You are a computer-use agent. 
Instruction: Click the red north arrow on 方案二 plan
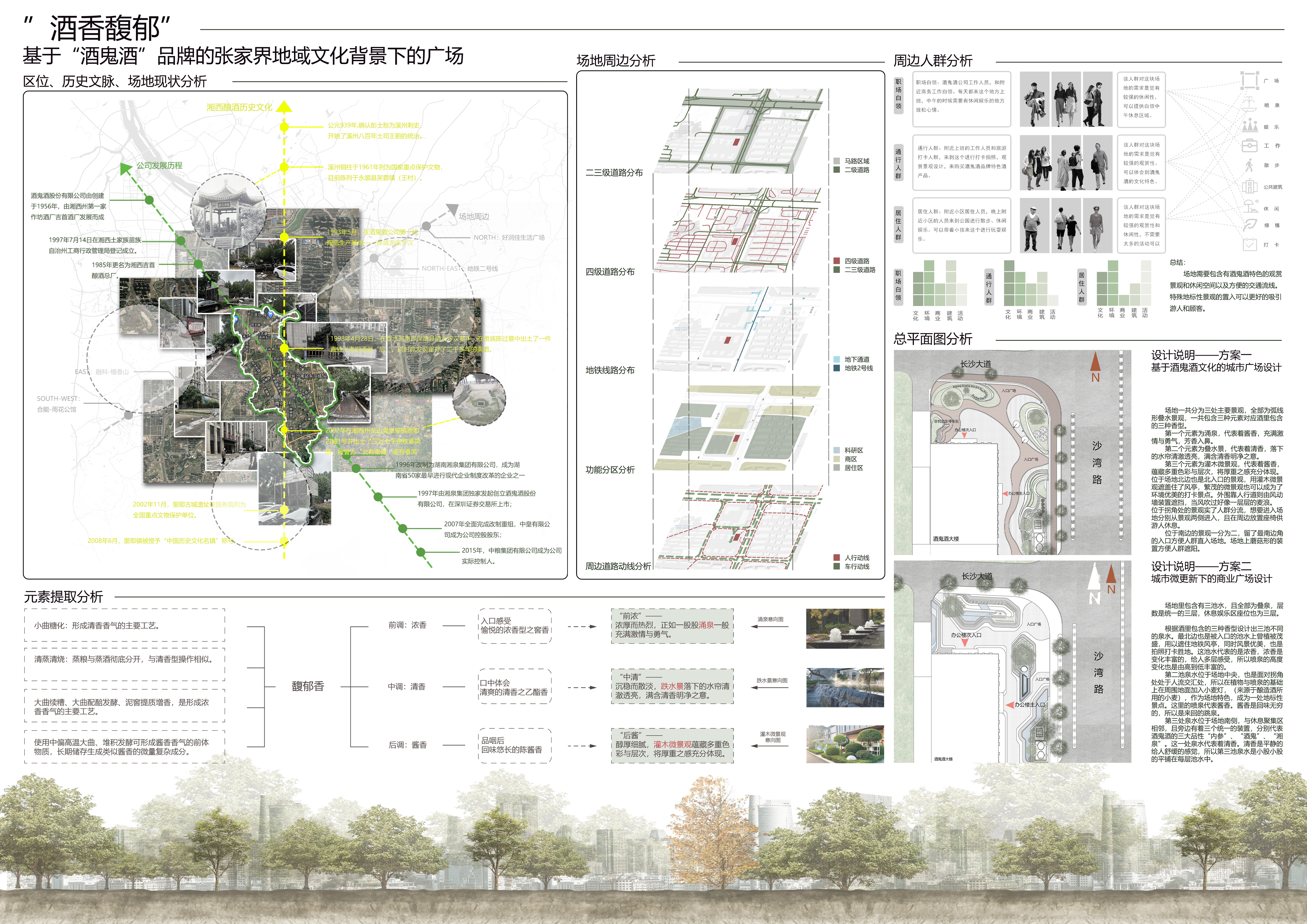[1111, 579]
